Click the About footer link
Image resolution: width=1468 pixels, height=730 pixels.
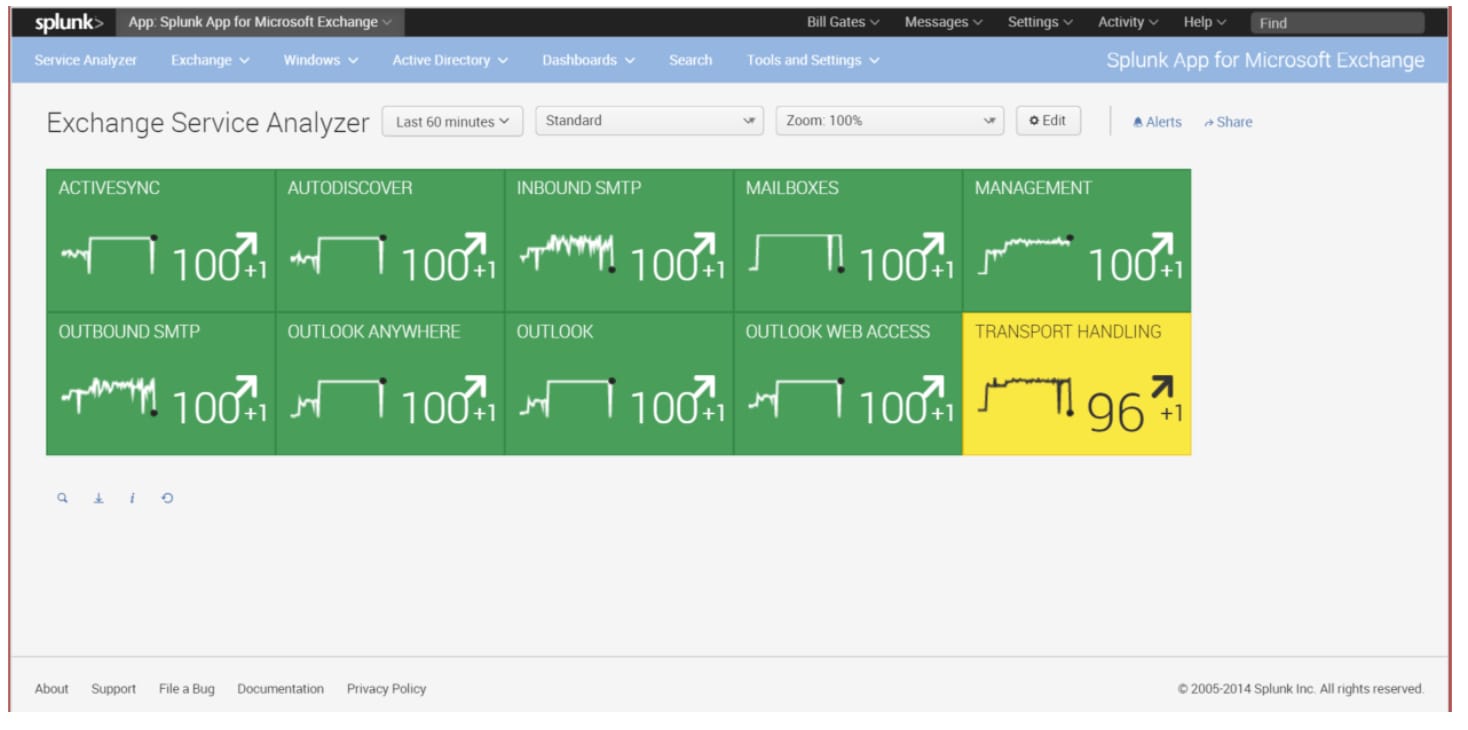[x=52, y=689]
